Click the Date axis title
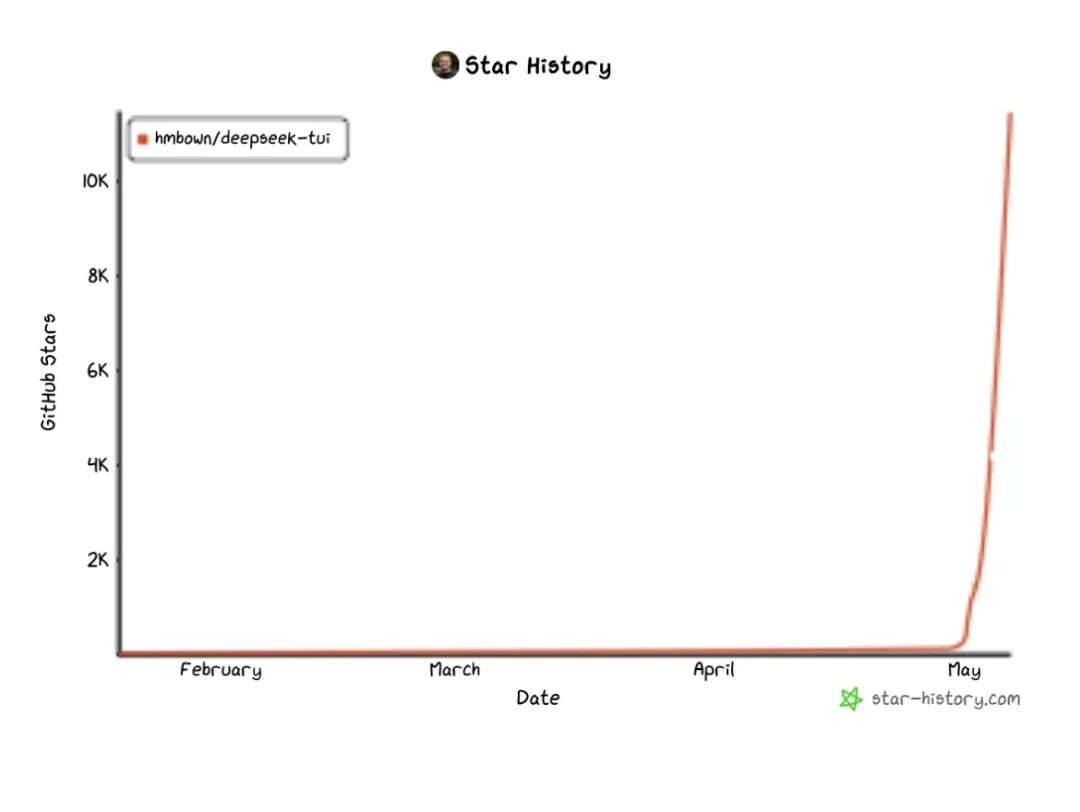1080x812 pixels. click(x=538, y=698)
